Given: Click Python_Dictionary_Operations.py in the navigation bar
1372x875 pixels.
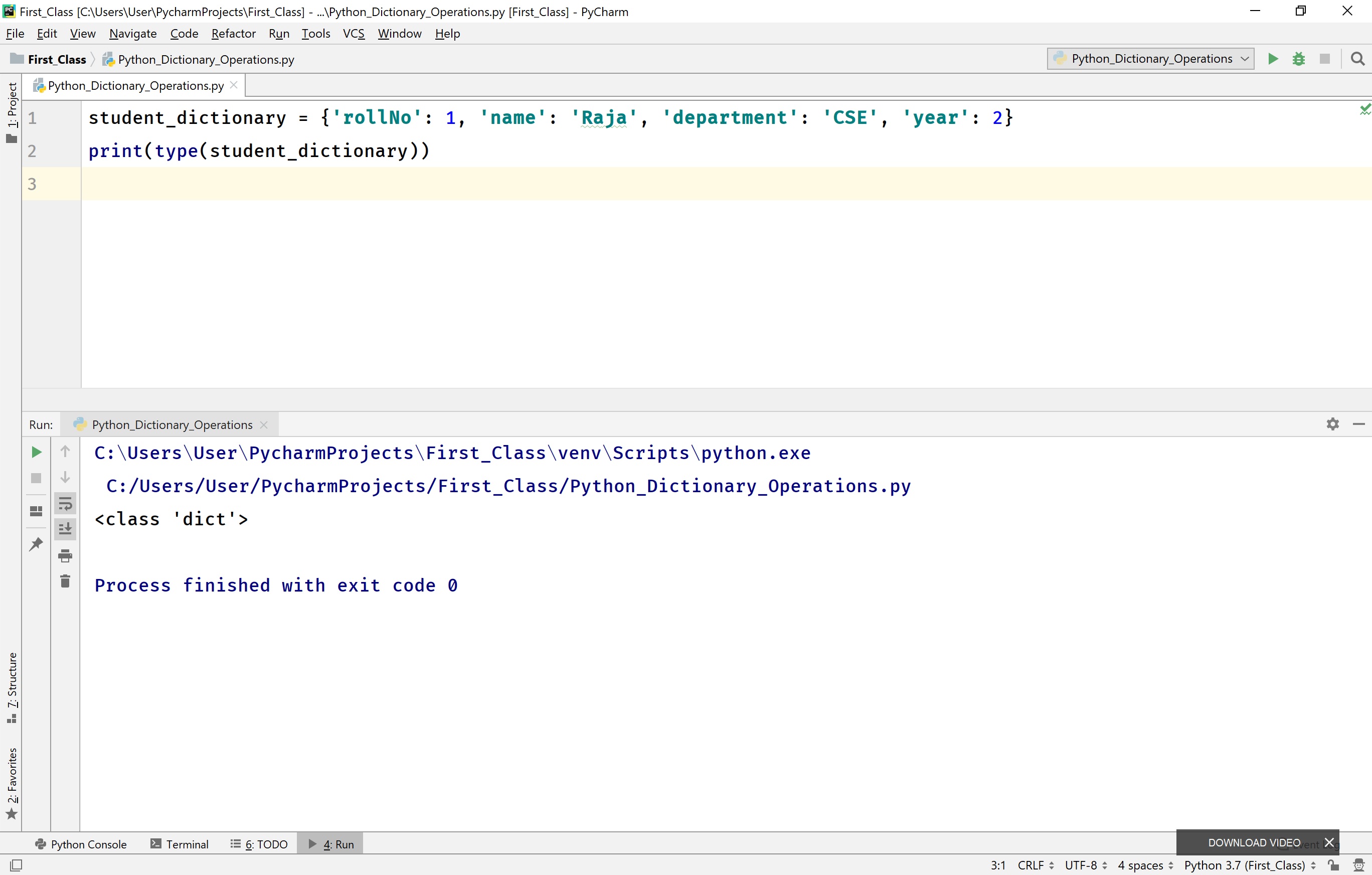Looking at the screenshot, I should (198, 59).
